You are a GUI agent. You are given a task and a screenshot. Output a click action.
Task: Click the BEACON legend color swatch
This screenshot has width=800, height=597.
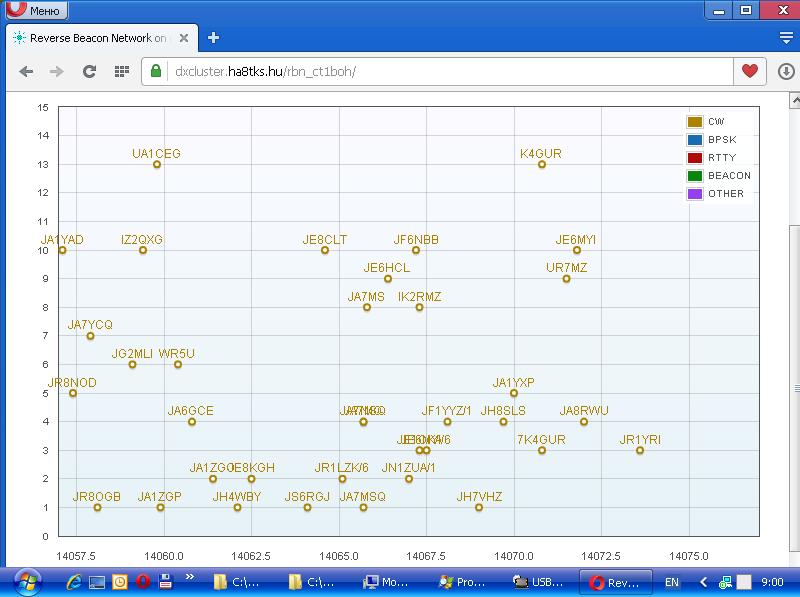[695, 176]
